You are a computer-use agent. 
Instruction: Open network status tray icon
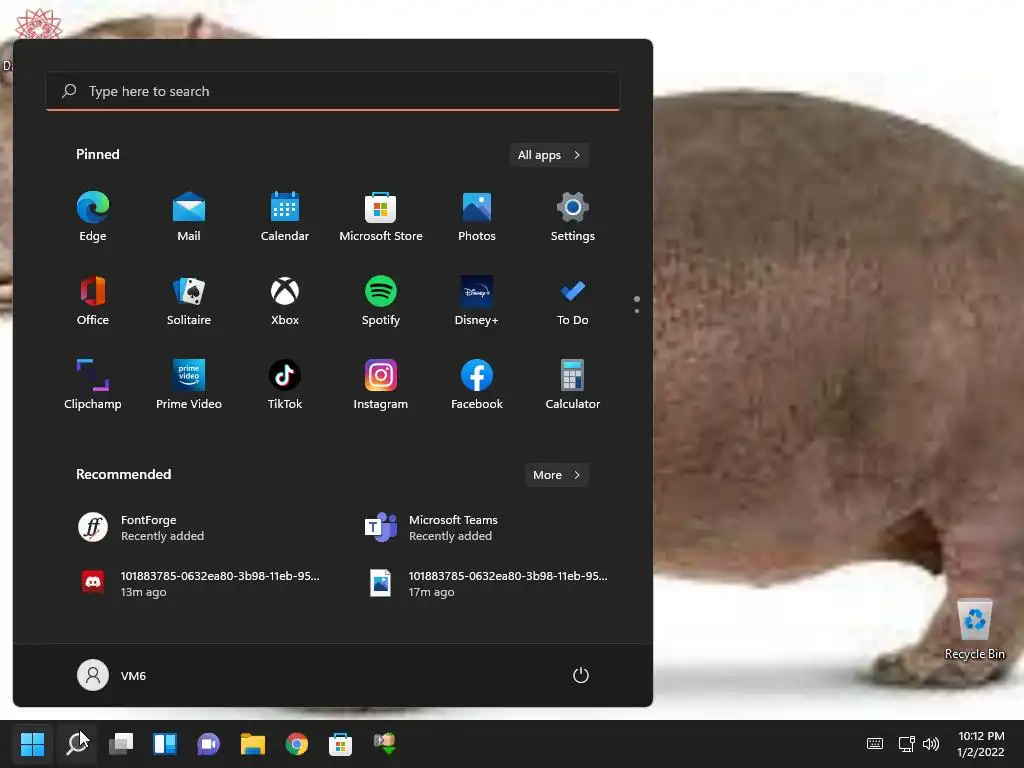(x=906, y=744)
